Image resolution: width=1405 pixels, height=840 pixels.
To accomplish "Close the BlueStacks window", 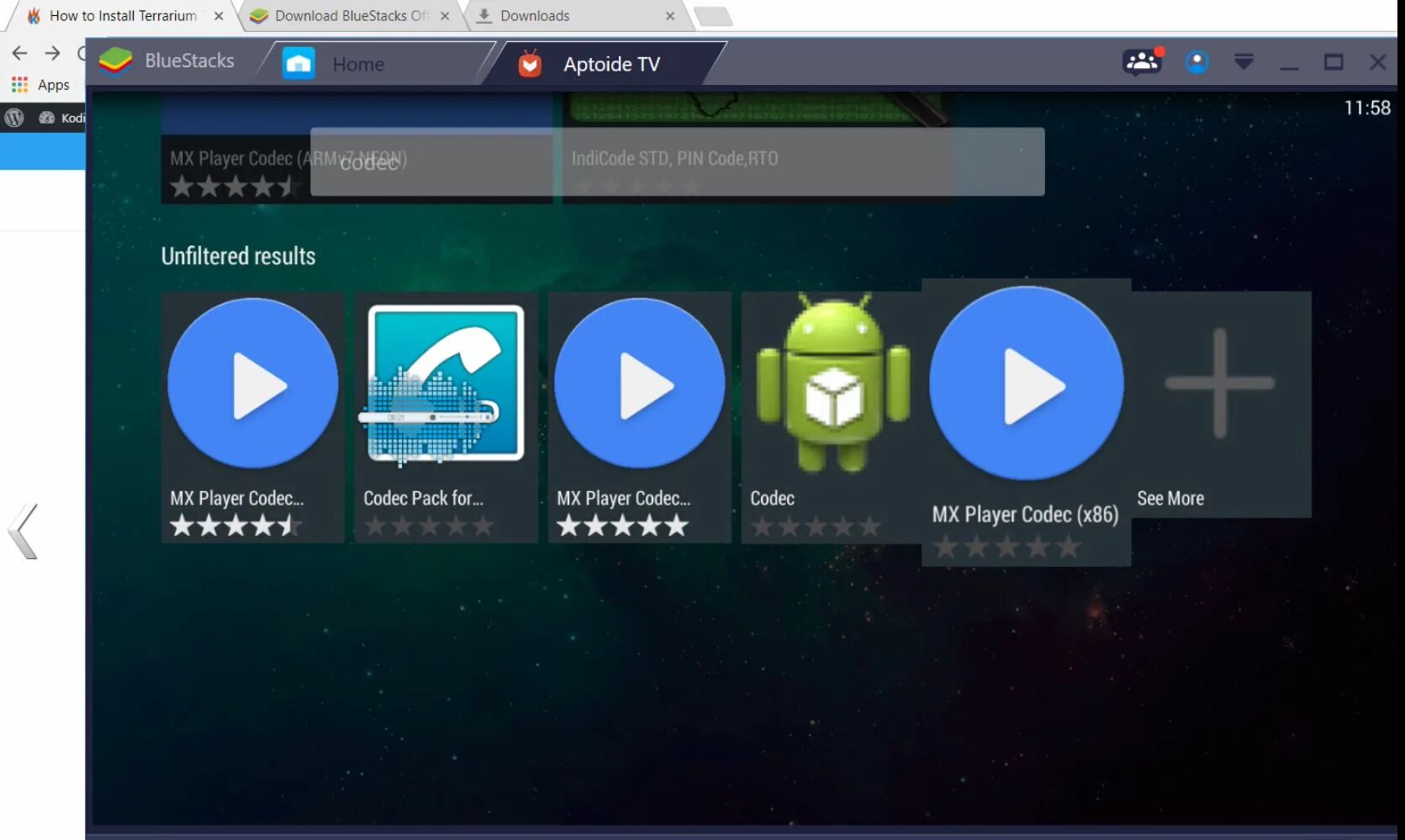I will point(1377,62).
